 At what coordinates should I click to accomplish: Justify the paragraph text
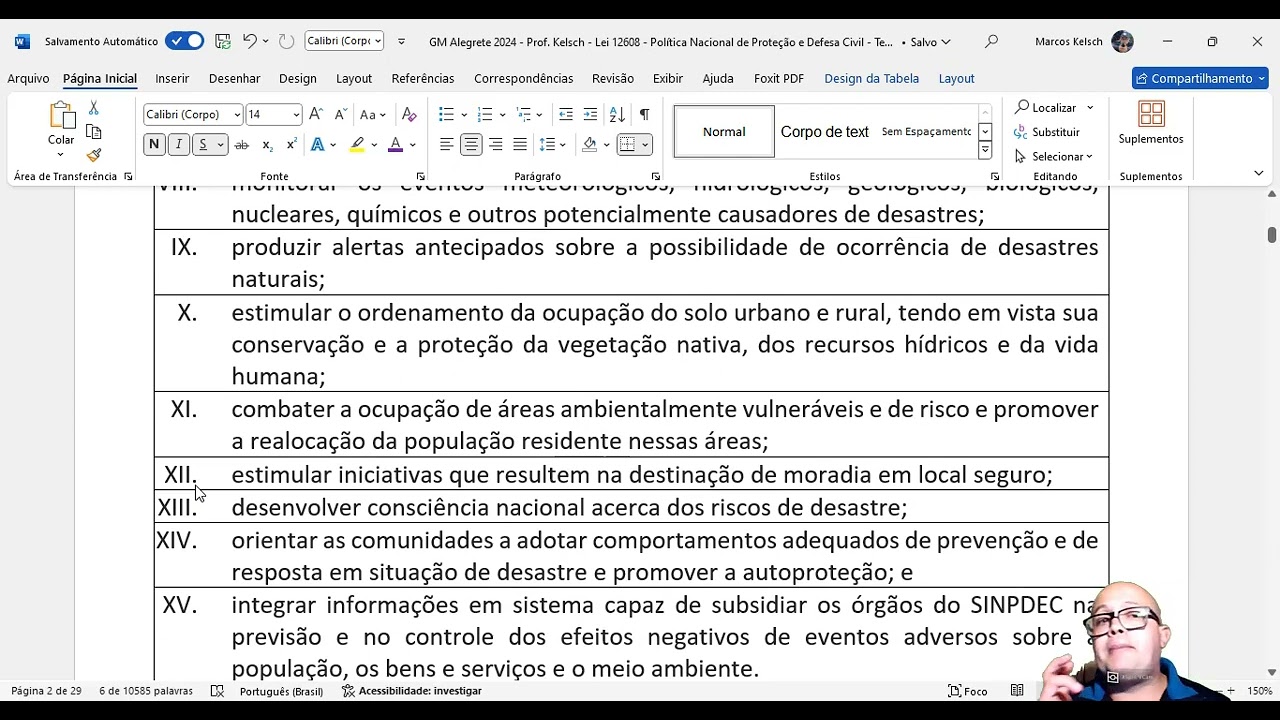[520, 145]
